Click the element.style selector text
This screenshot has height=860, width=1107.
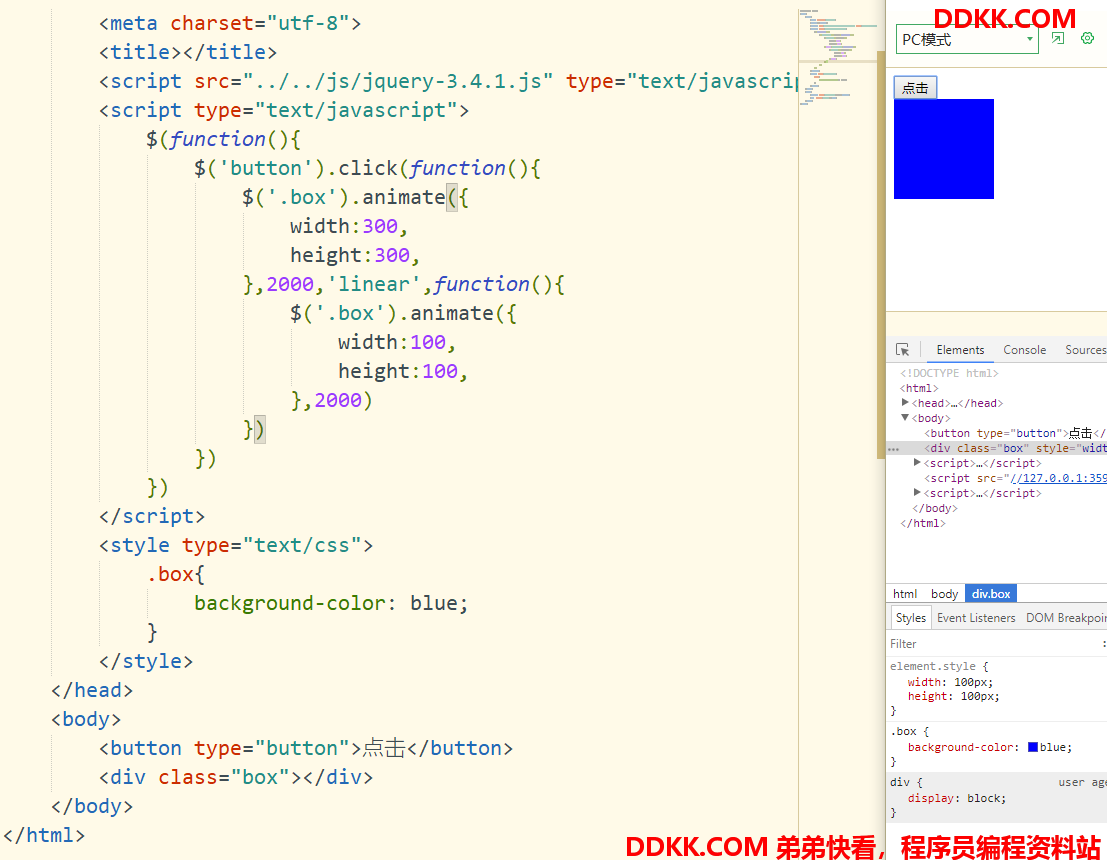pyautogui.click(x=932, y=666)
